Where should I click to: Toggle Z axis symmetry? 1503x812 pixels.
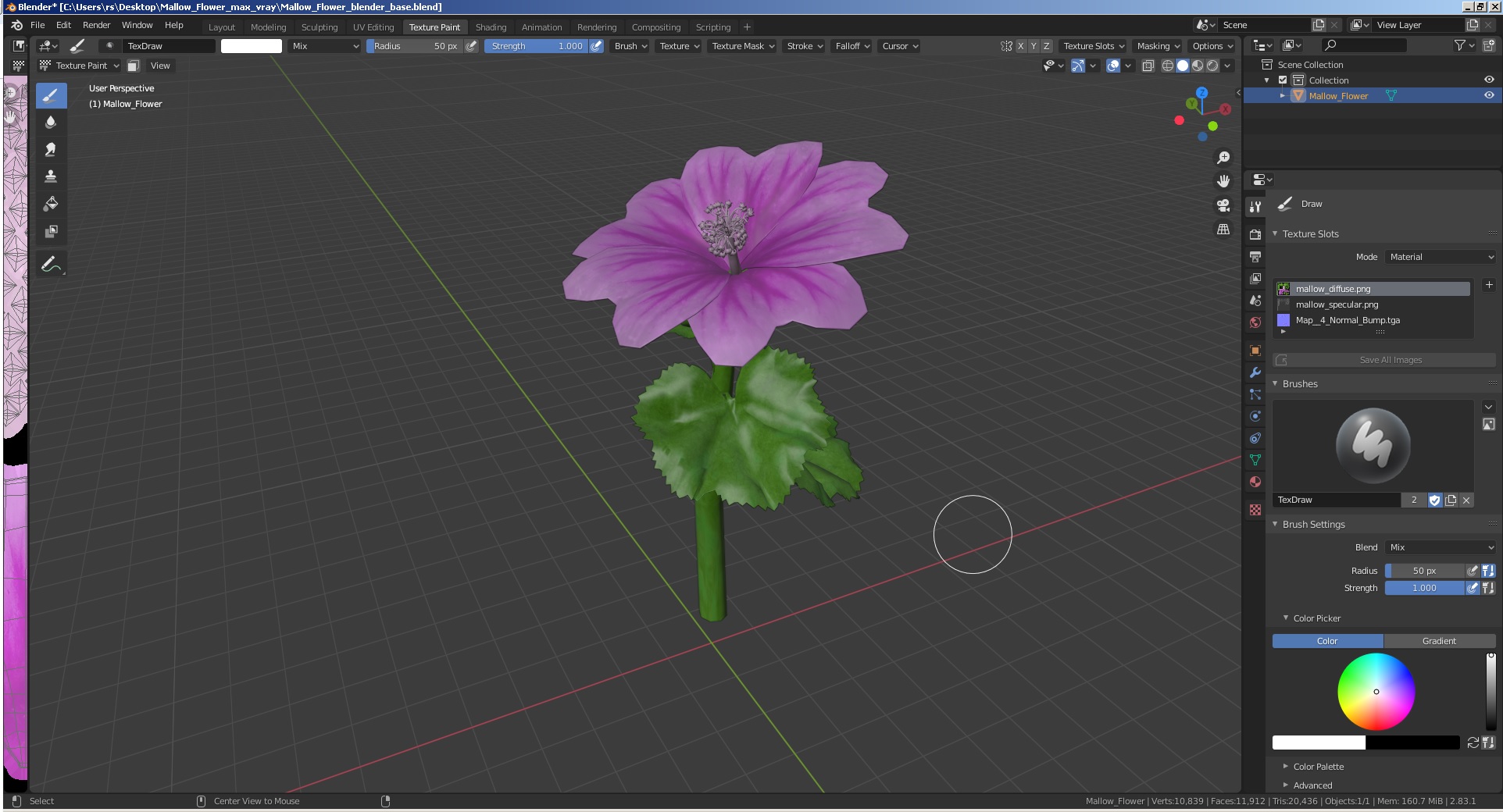1047,46
